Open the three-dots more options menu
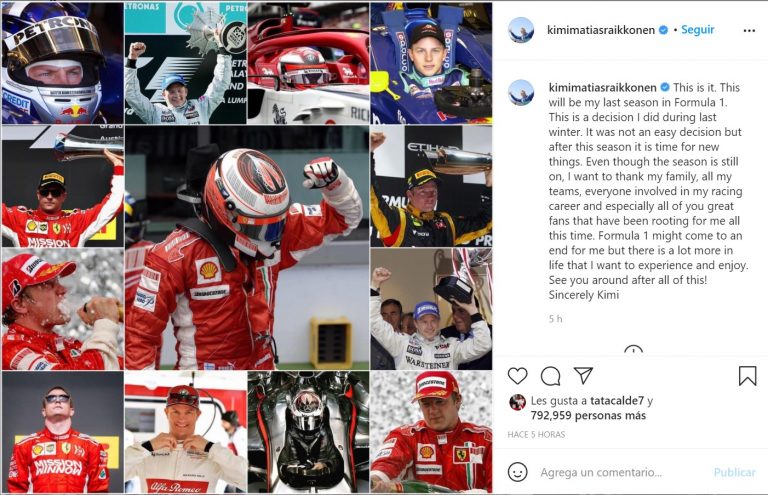Viewport: 768px width, 495px height. point(749,30)
